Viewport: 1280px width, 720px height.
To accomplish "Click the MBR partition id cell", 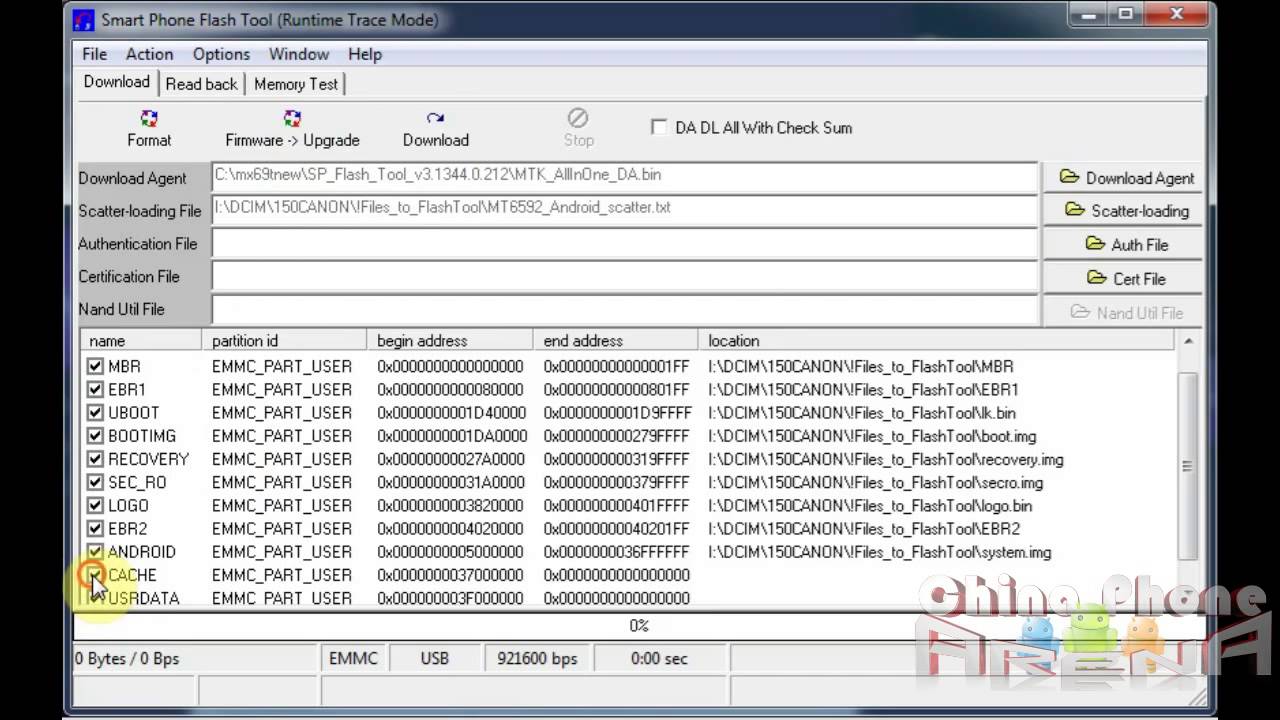I will point(282,367).
